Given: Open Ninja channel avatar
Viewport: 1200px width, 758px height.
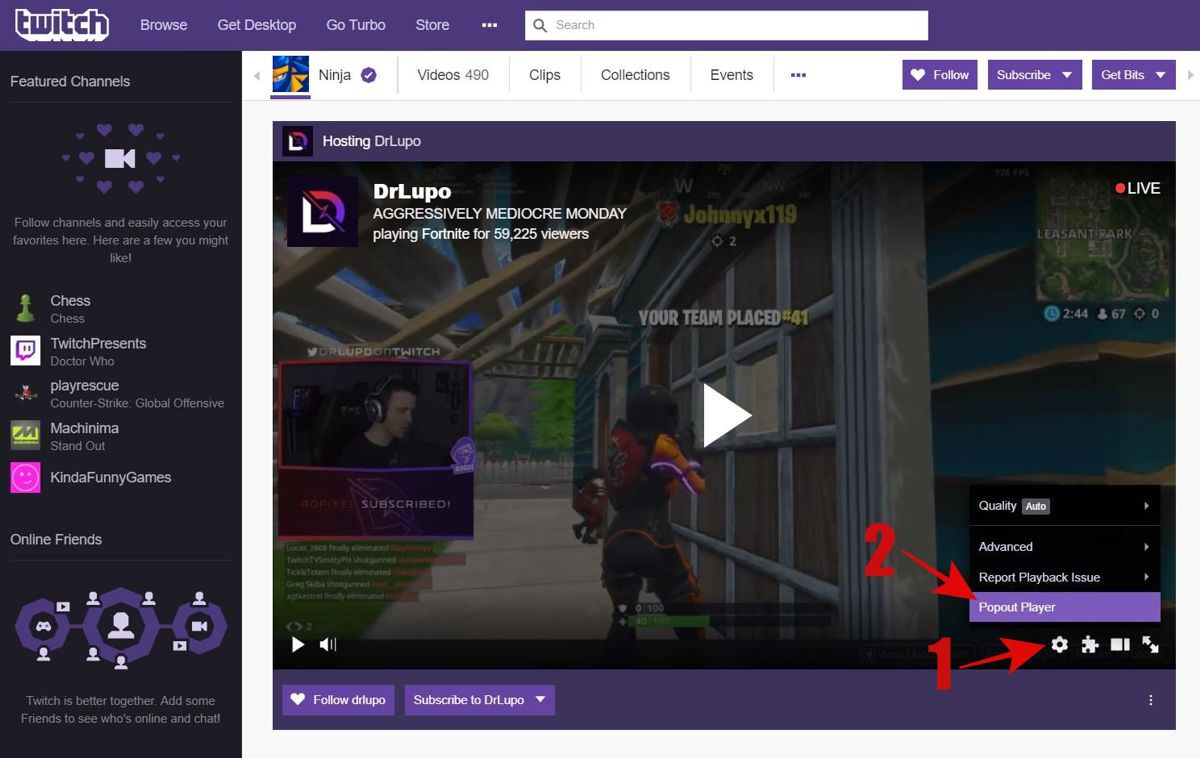Looking at the screenshot, I should pyautogui.click(x=291, y=75).
